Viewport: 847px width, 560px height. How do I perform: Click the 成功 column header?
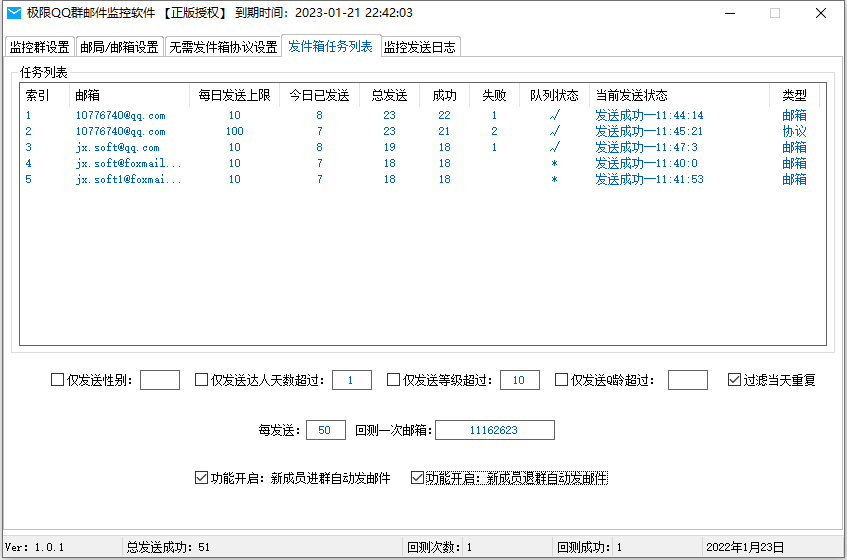pos(445,95)
